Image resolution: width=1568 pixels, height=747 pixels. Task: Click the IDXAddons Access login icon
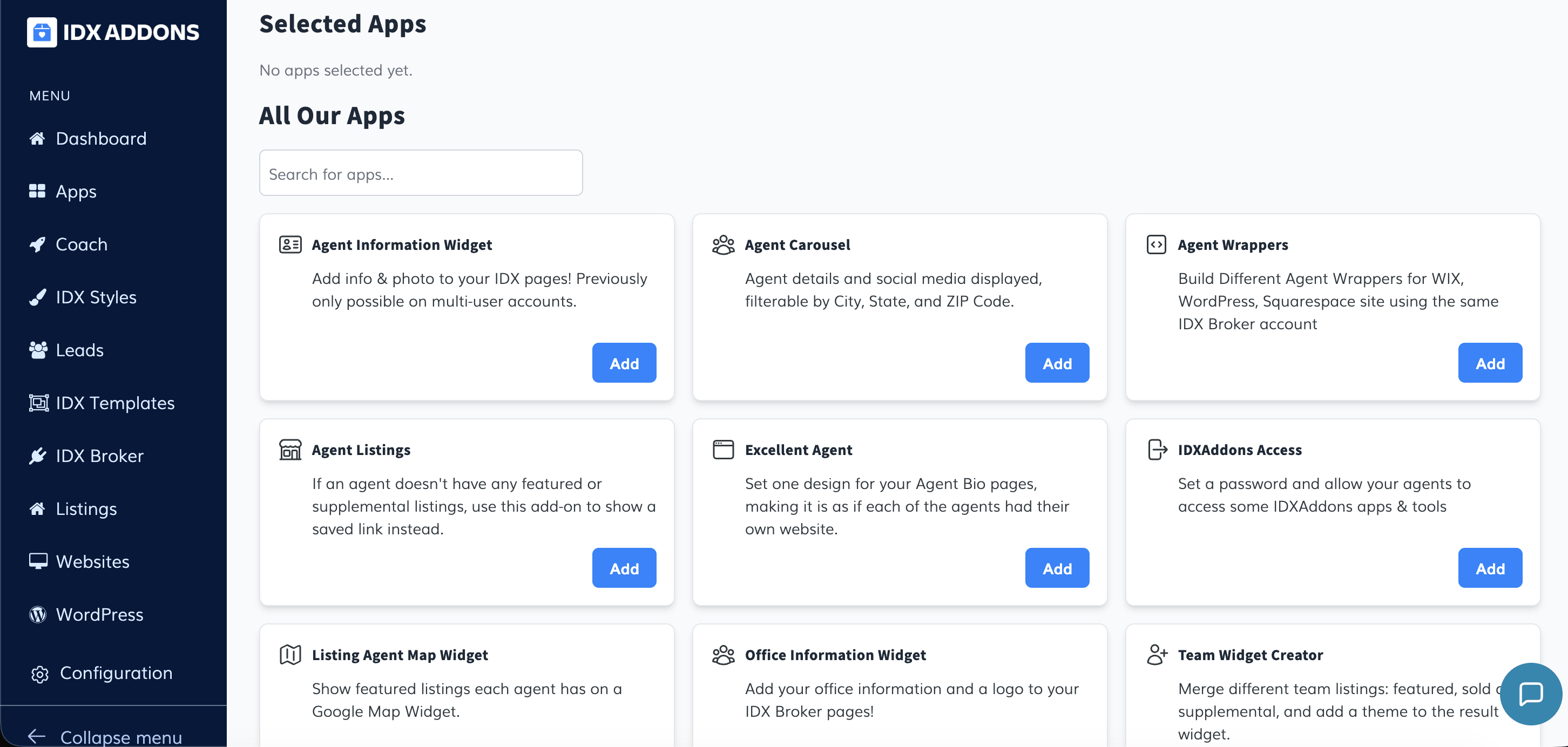pyautogui.click(x=1156, y=450)
